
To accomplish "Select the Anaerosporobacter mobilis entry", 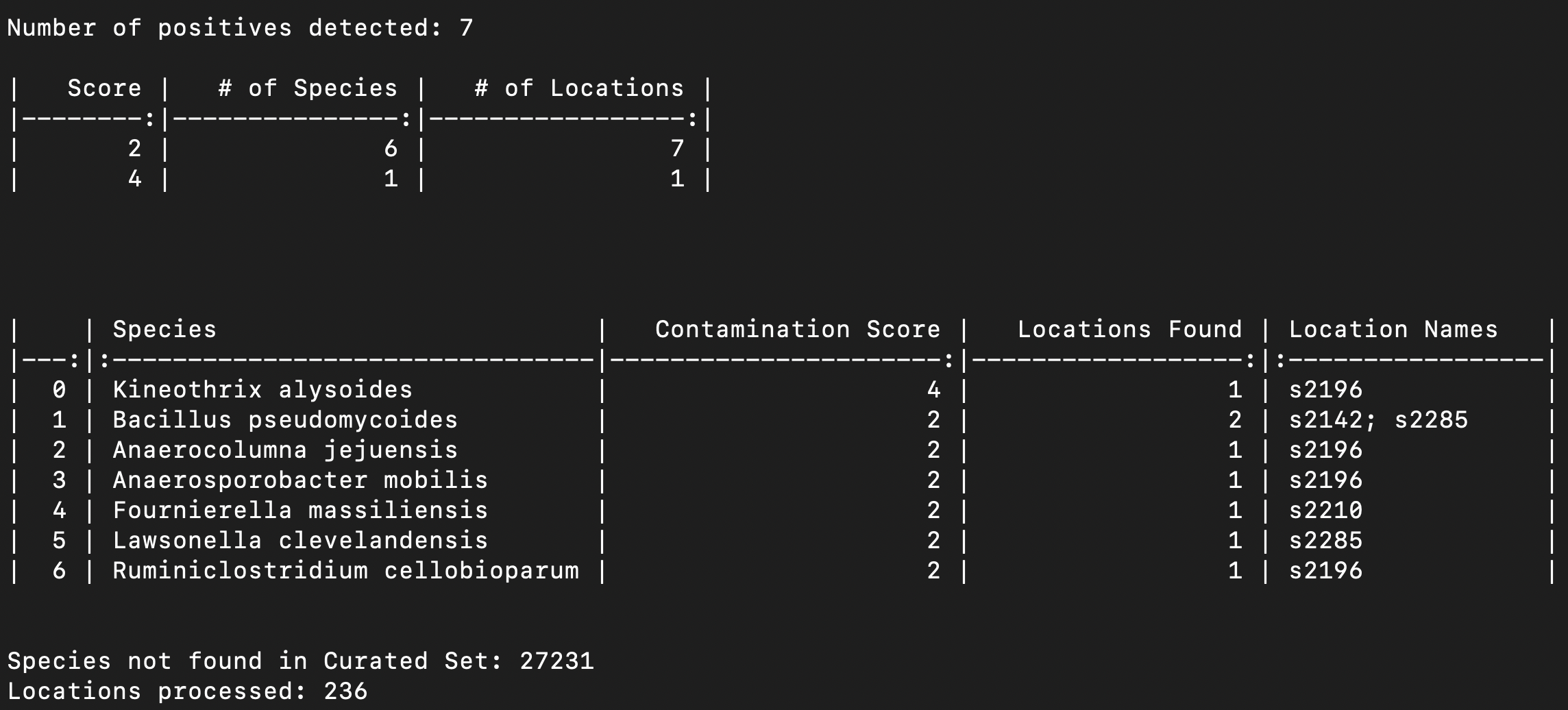I will [x=300, y=480].
